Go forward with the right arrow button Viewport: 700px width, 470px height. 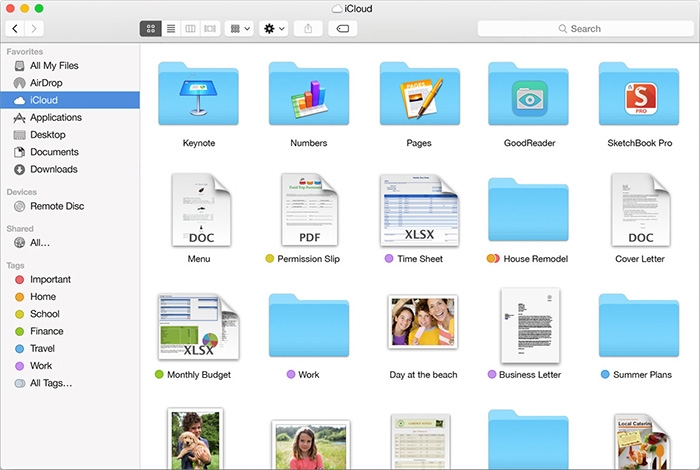(34, 29)
